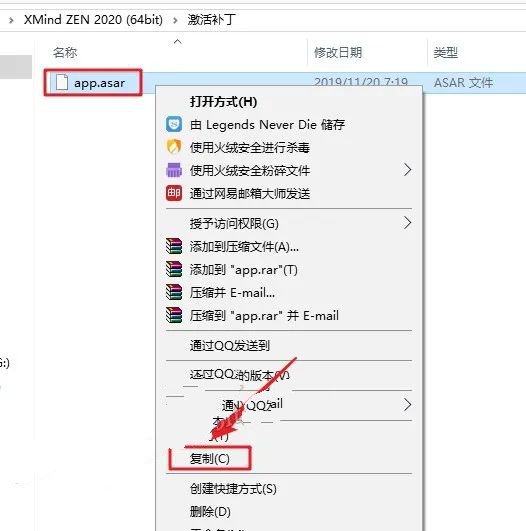Viewport: 526px width, 531px height.
Task: Open breadcrumb chevron before 激活补丁
Action: click(175, 20)
